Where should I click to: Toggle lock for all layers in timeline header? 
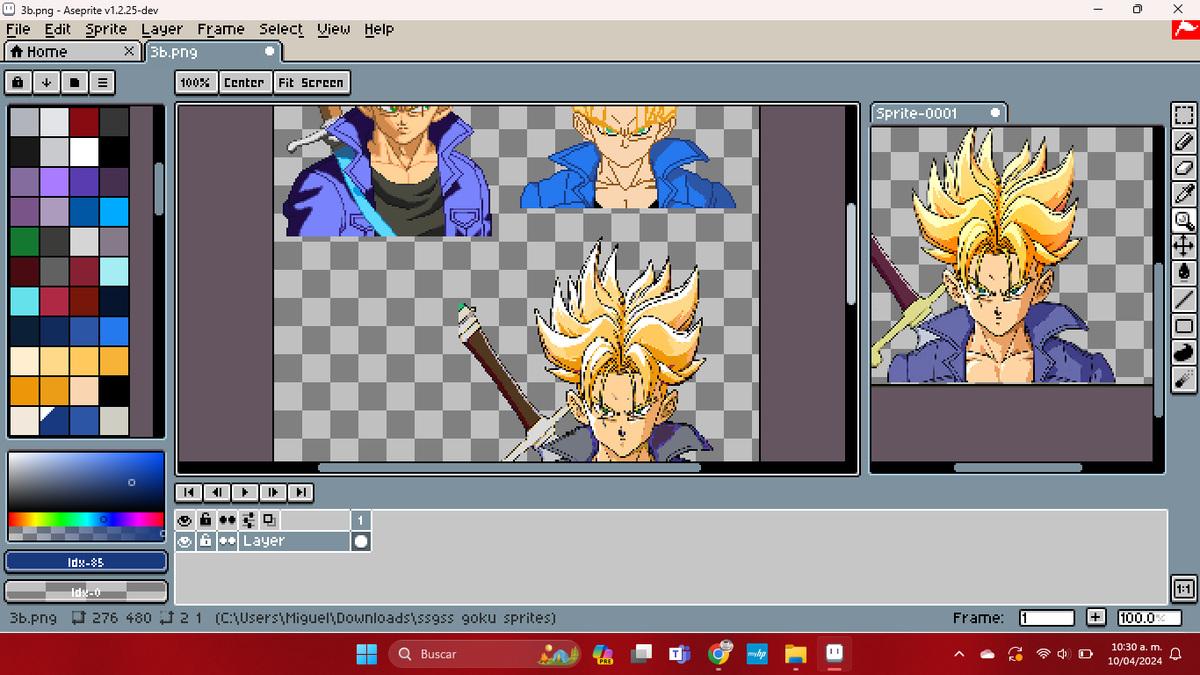(x=206, y=520)
